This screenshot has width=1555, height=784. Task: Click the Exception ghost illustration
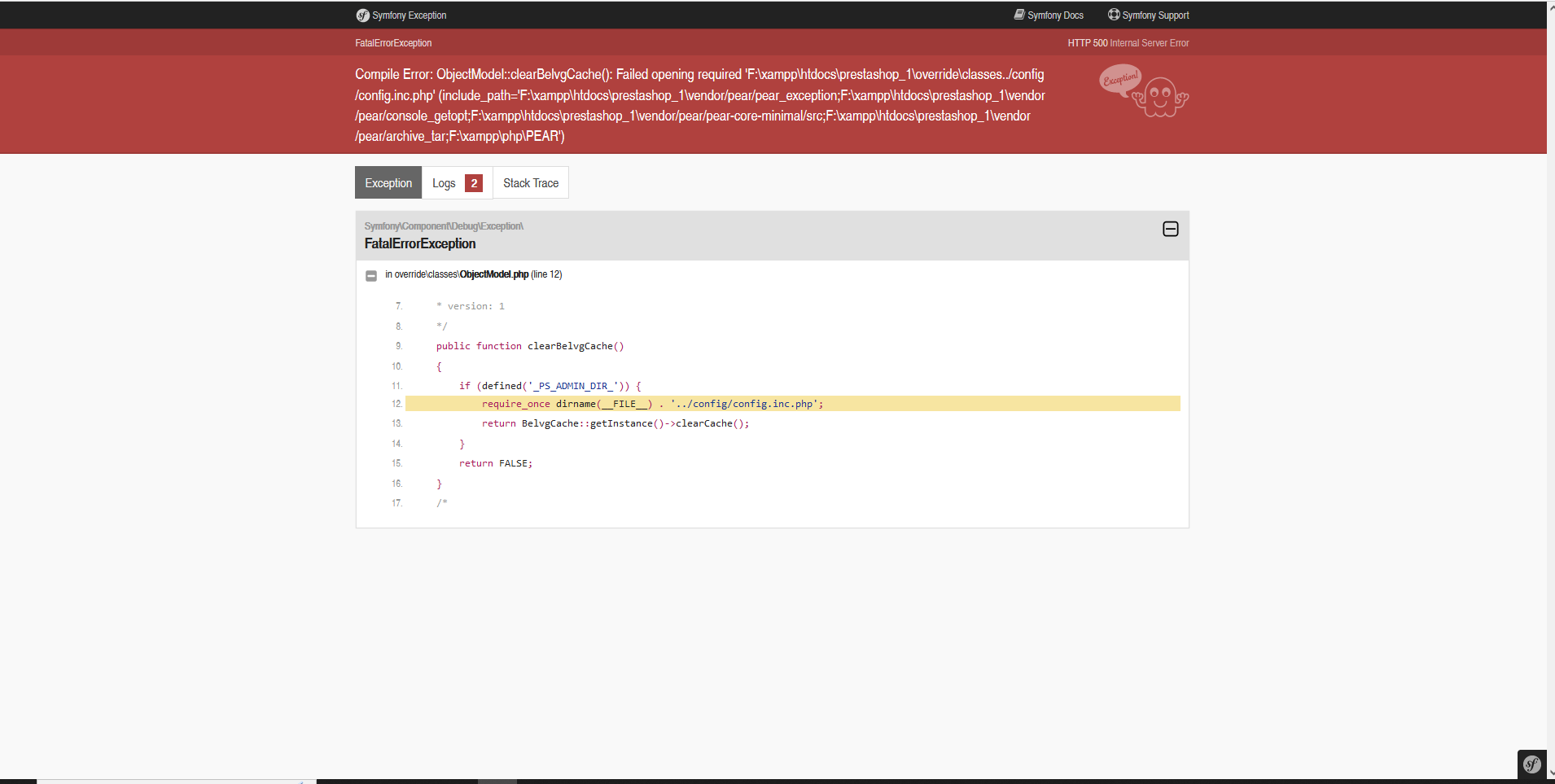1144,91
